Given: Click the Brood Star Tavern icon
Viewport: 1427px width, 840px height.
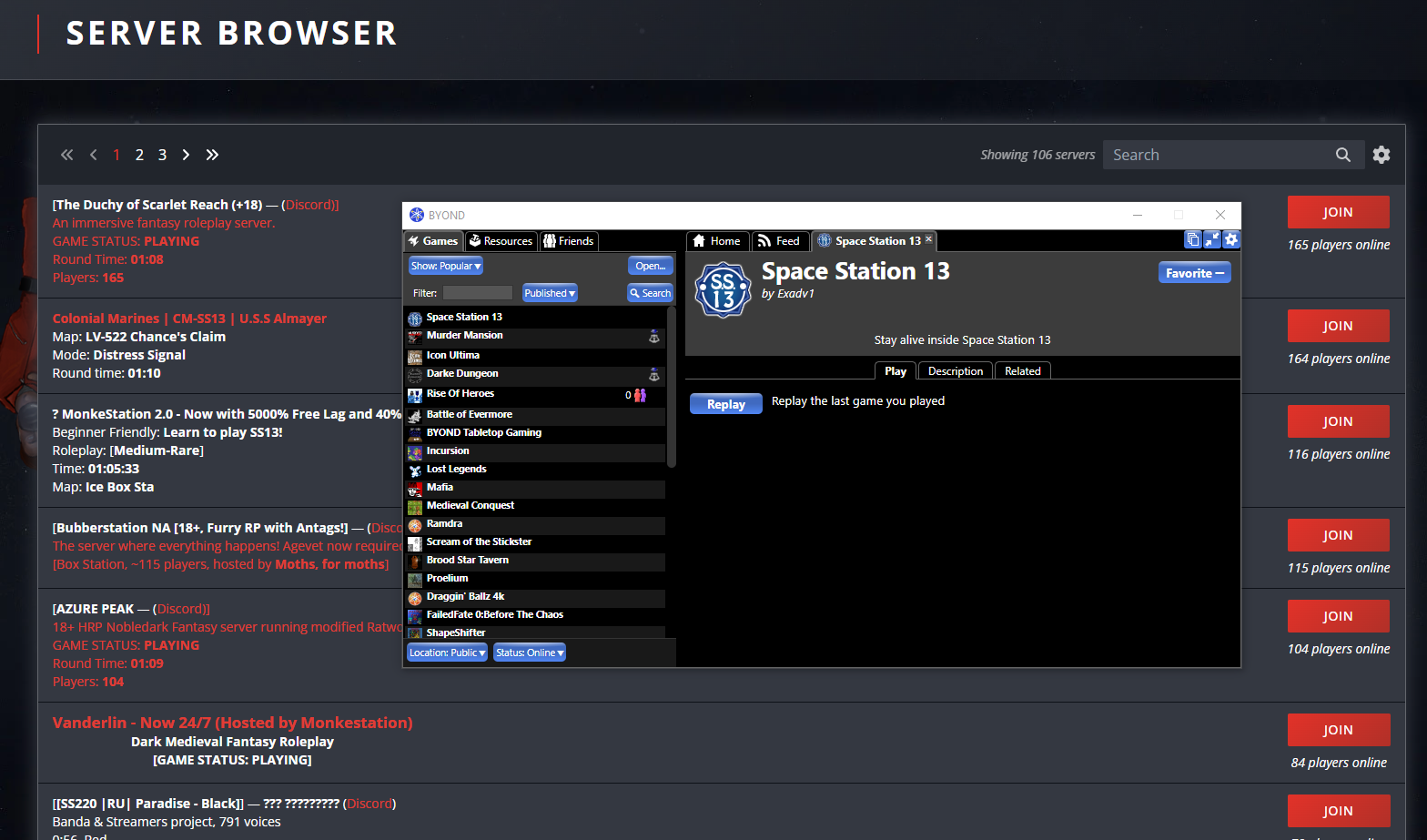Looking at the screenshot, I should (415, 561).
